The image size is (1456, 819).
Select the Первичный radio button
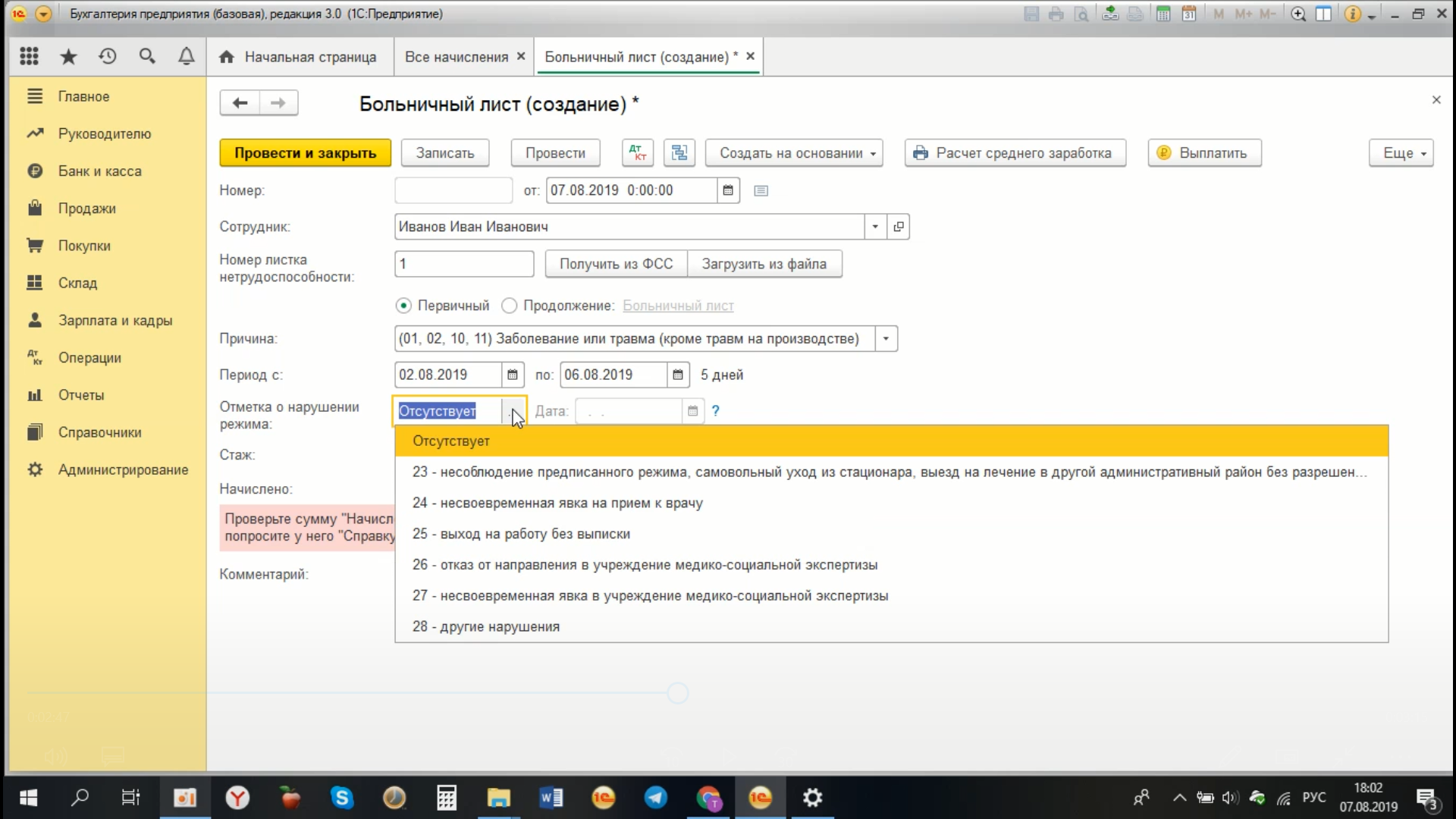(403, 306)
